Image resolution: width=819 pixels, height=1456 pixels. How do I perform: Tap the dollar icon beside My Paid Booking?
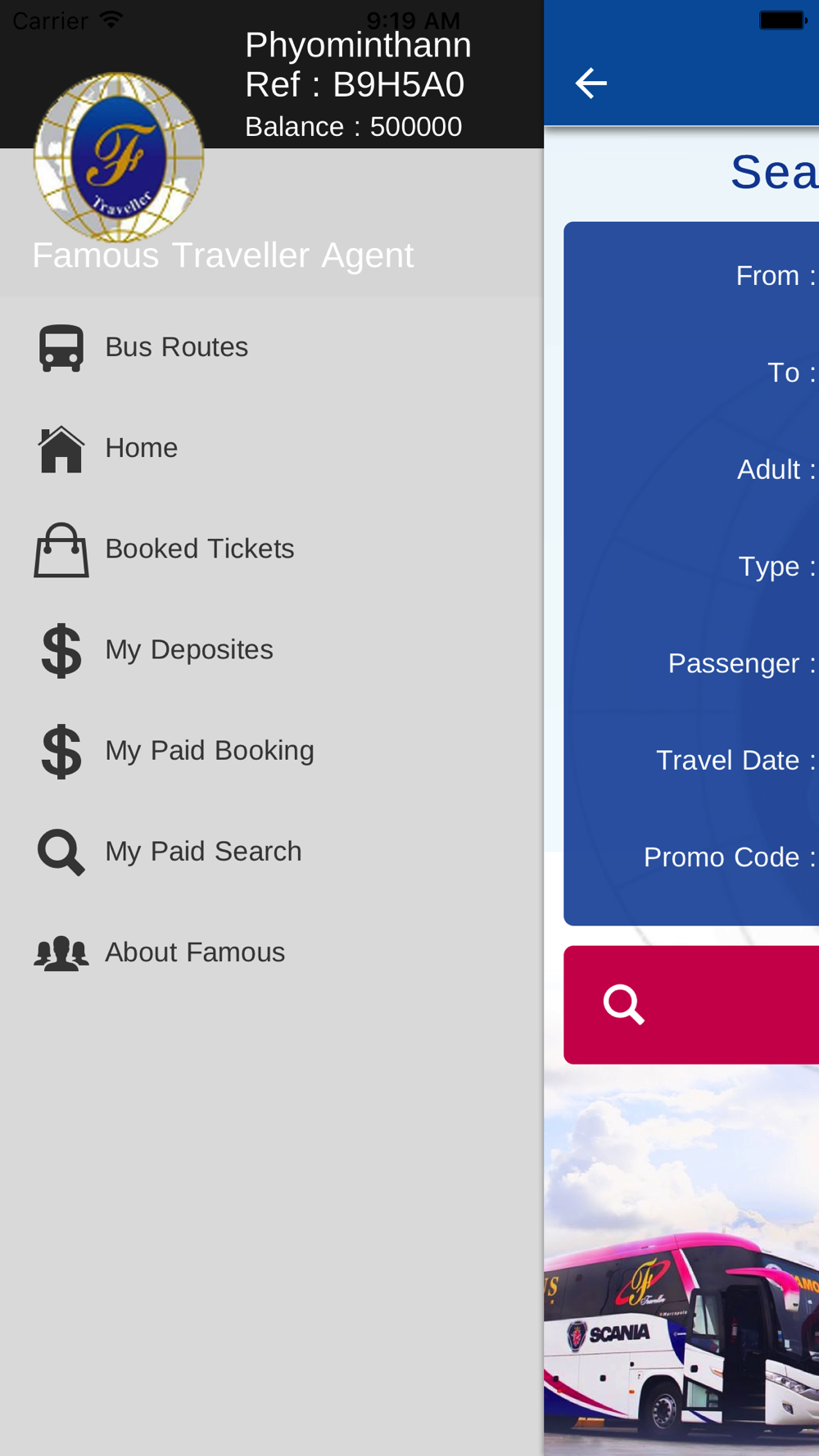(x=61, y=752)
